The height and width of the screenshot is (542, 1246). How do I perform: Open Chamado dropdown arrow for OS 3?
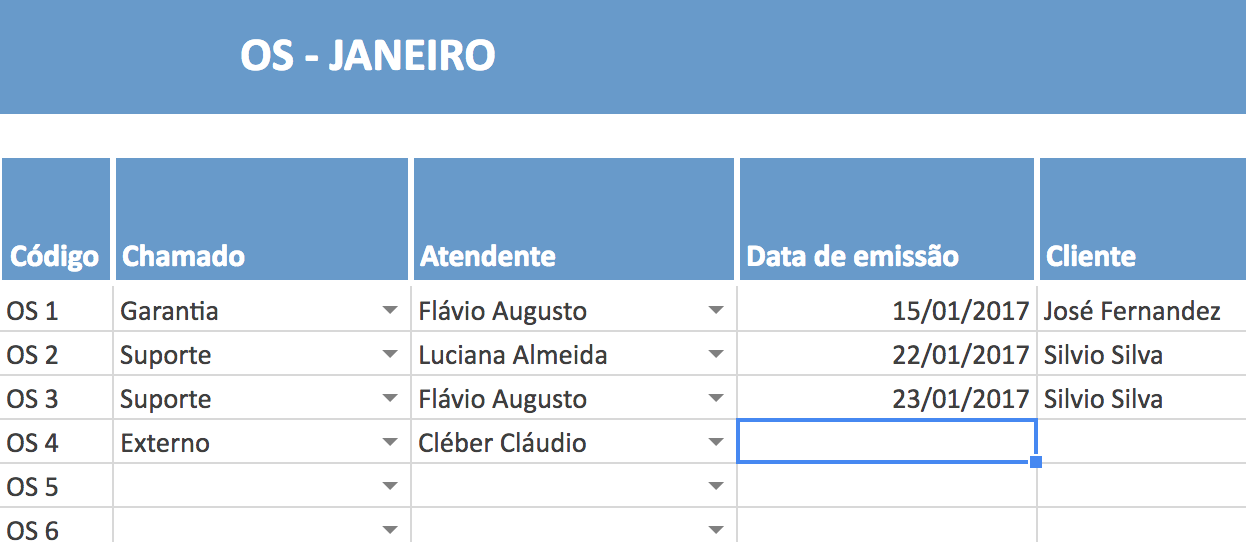(390, 399)
